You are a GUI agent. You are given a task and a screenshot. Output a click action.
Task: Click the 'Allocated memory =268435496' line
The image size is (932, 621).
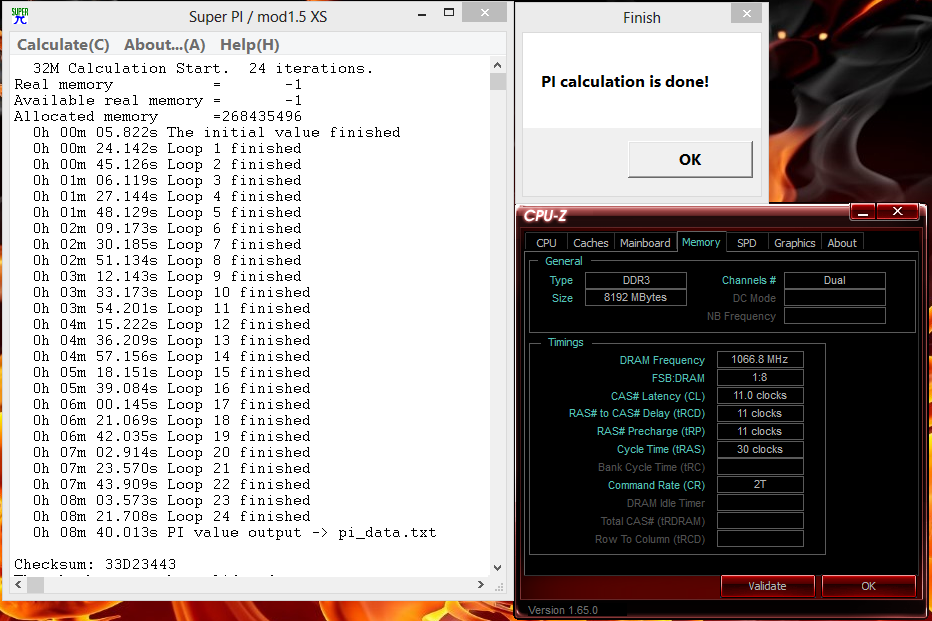(x=158, y=116)
